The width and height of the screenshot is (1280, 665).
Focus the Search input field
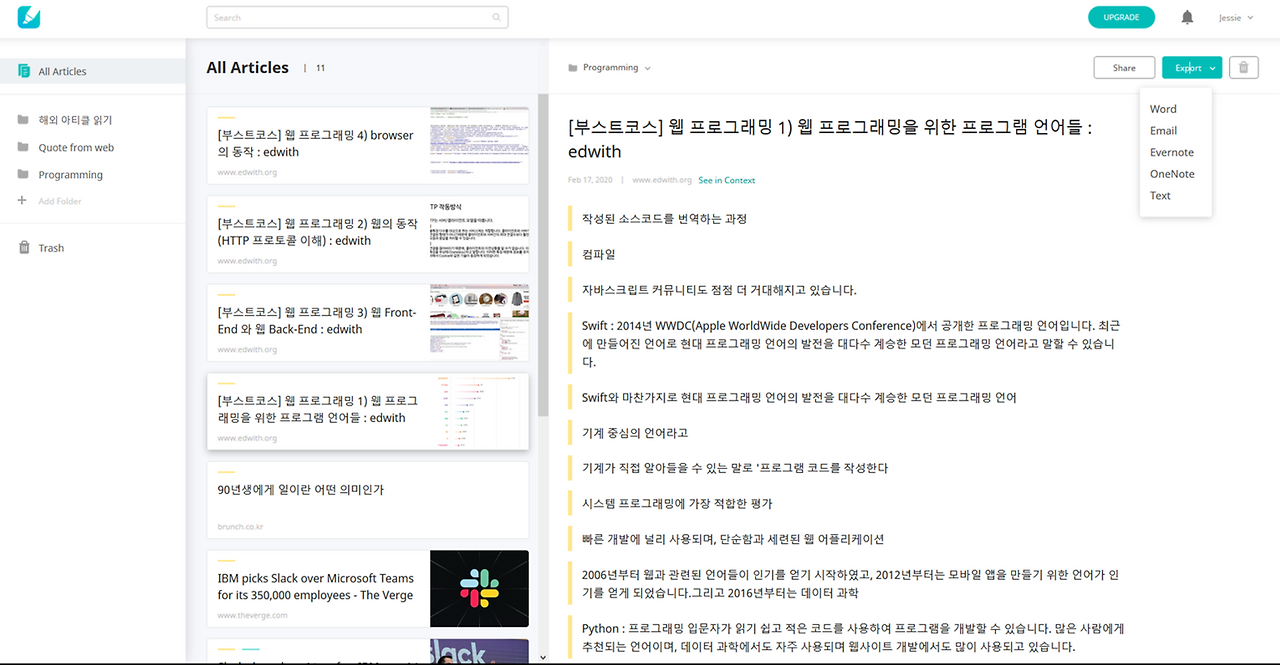357,17
